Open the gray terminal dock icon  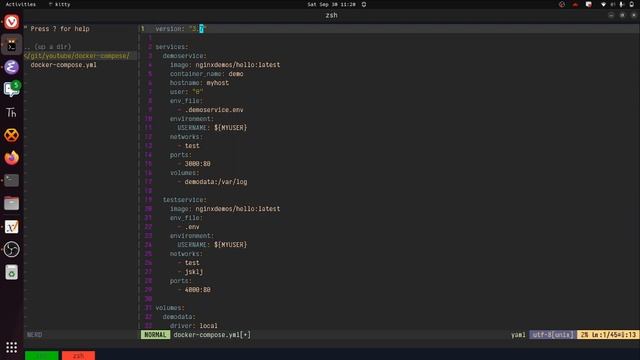(x=11, y=180)
